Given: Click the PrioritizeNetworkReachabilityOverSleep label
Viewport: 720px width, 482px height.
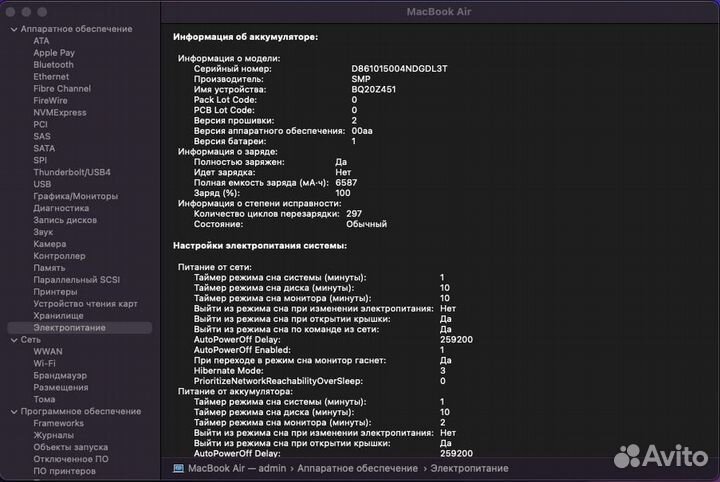Looking at the screenshot, I should (278, 381).
